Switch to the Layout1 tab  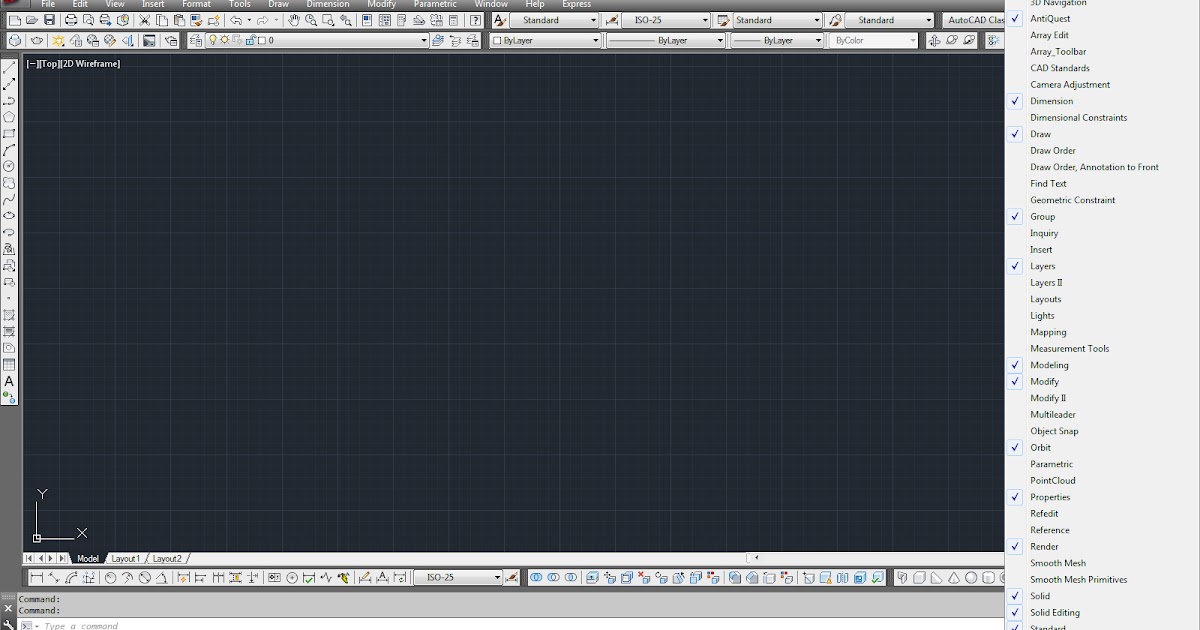pos(127,558)
